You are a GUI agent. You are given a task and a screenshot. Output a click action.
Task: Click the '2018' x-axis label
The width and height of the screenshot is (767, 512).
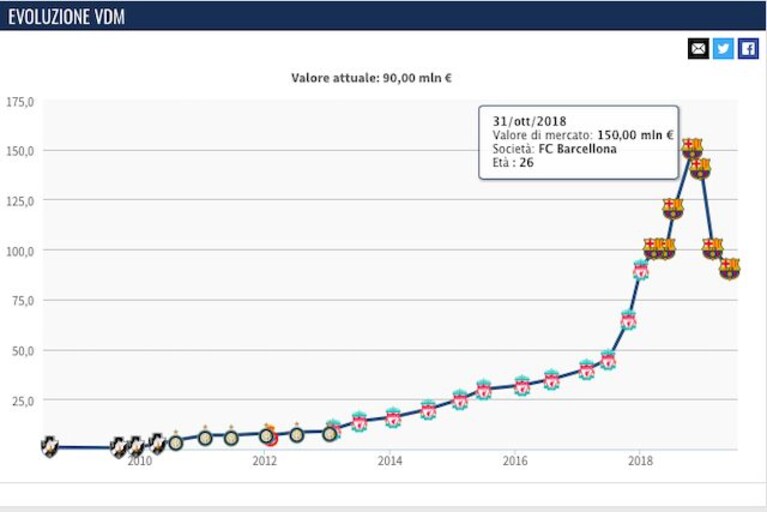tap(640, 461)
